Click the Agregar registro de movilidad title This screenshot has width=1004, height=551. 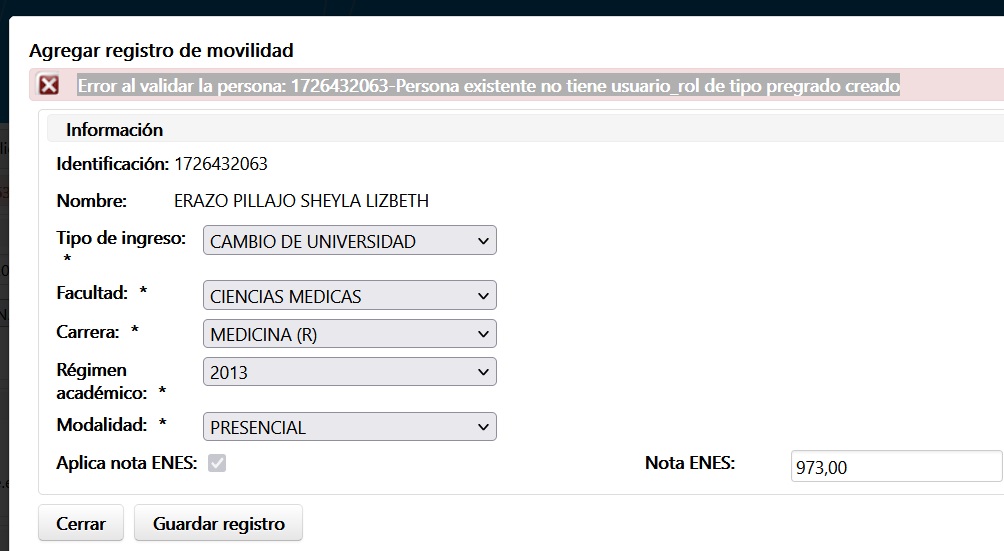tap(161, 51)
